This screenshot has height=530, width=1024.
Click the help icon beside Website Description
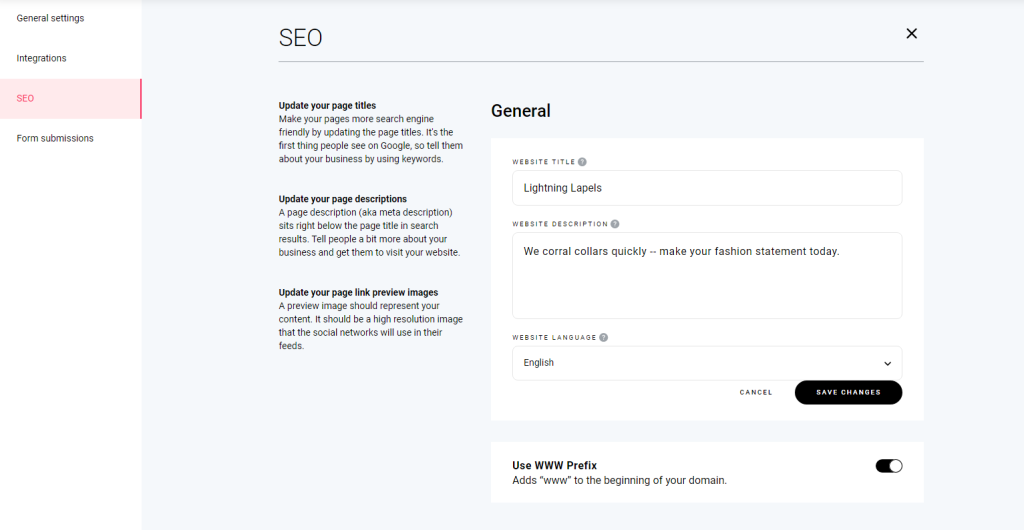click(615, 224)
